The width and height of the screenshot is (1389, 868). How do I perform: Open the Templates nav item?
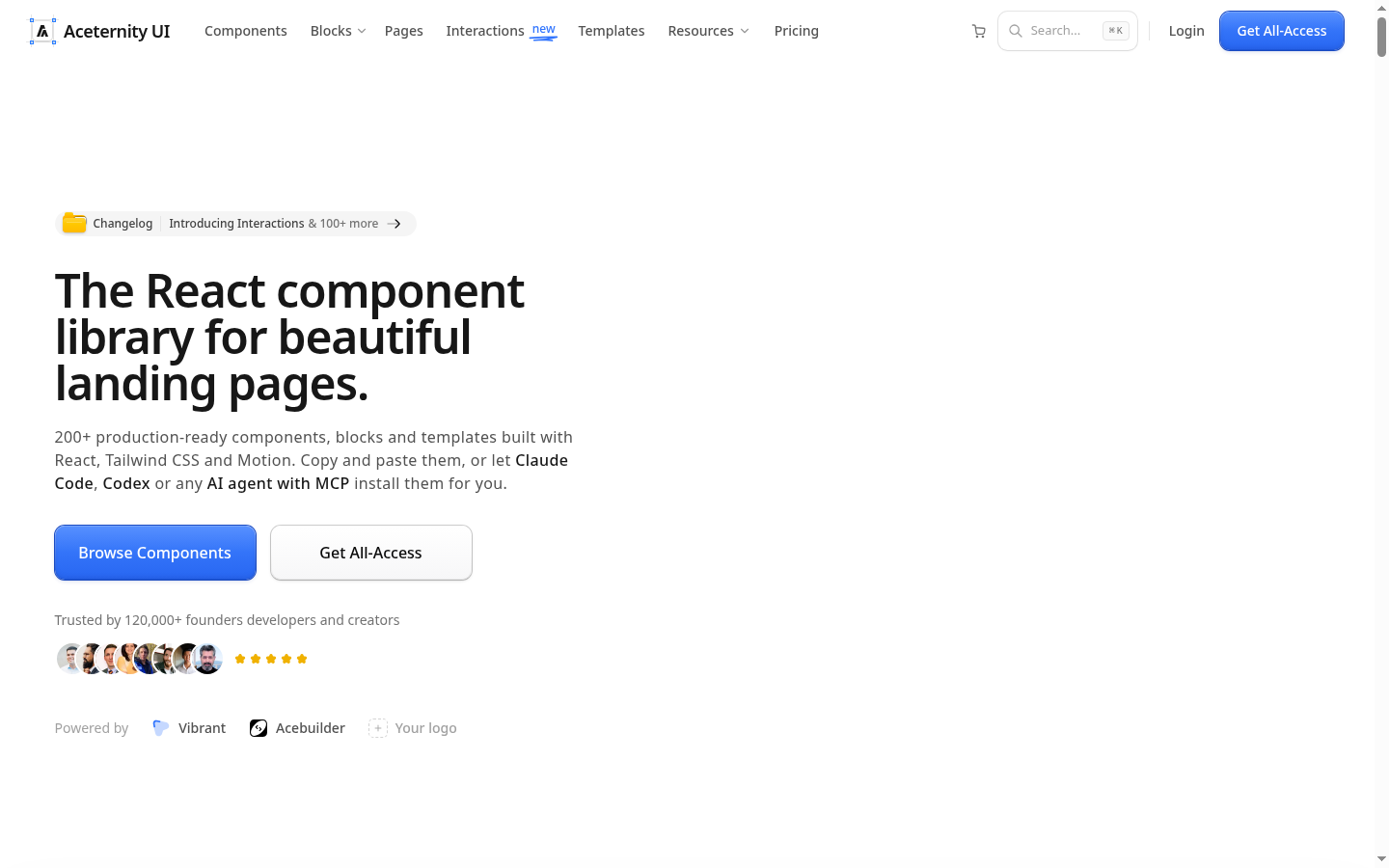click(612, 31)
